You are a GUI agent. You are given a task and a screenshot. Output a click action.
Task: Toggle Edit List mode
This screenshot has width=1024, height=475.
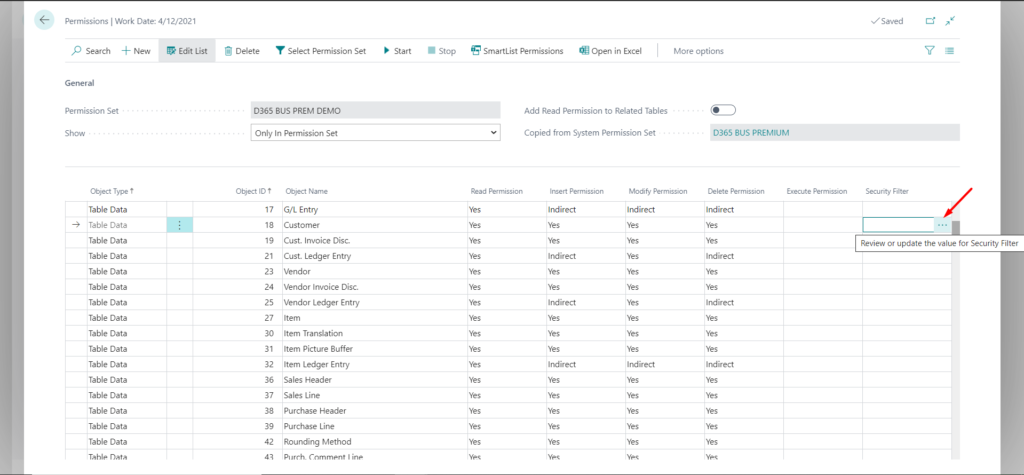tap(187, 51)
